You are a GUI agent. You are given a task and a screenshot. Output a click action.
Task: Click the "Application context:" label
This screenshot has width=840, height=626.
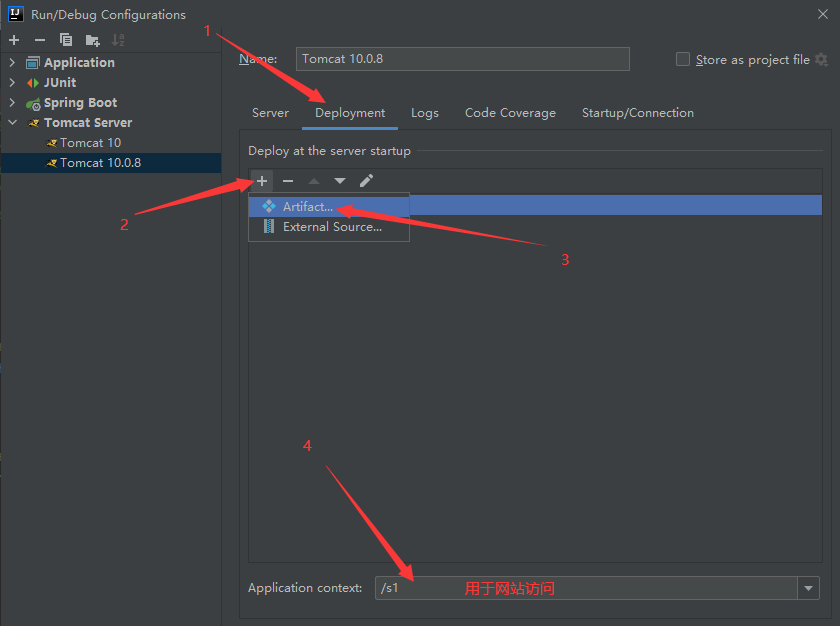pyautogui.click(x=305, y=588)
